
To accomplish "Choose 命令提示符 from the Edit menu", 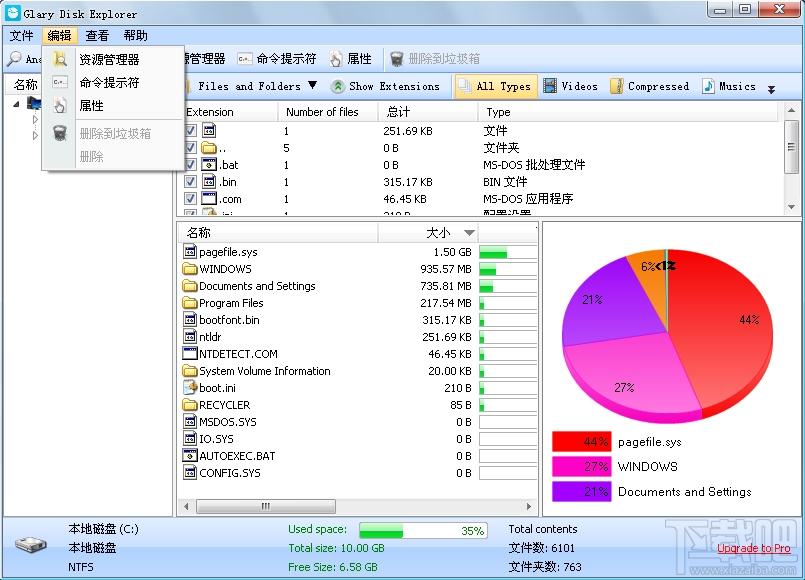I will [113, 83].
